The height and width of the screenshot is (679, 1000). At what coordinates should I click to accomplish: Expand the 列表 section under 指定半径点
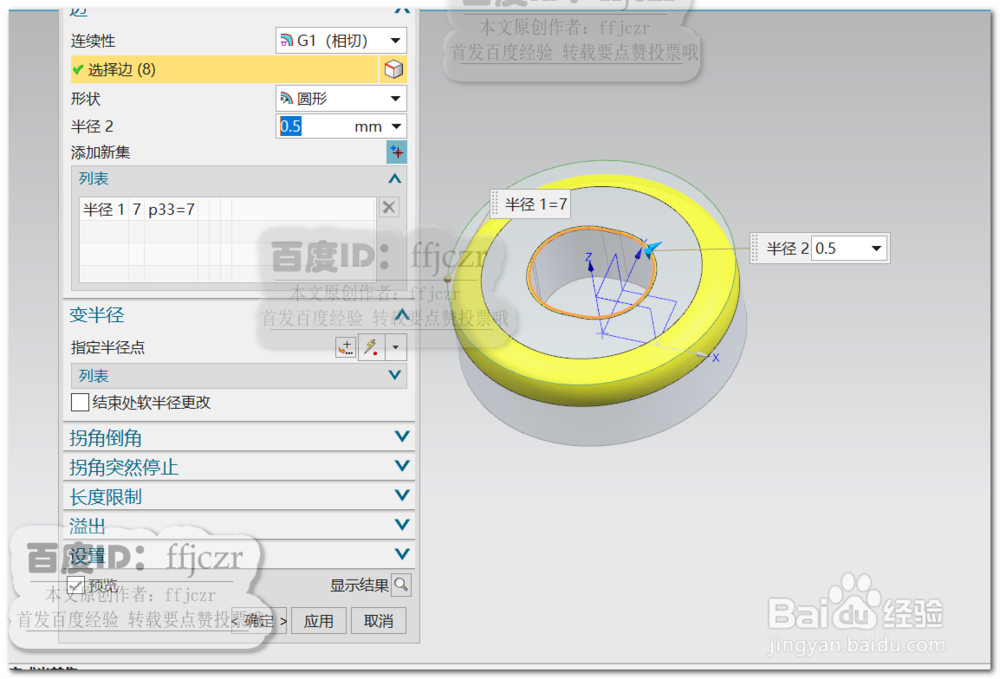tap(395, 376)
